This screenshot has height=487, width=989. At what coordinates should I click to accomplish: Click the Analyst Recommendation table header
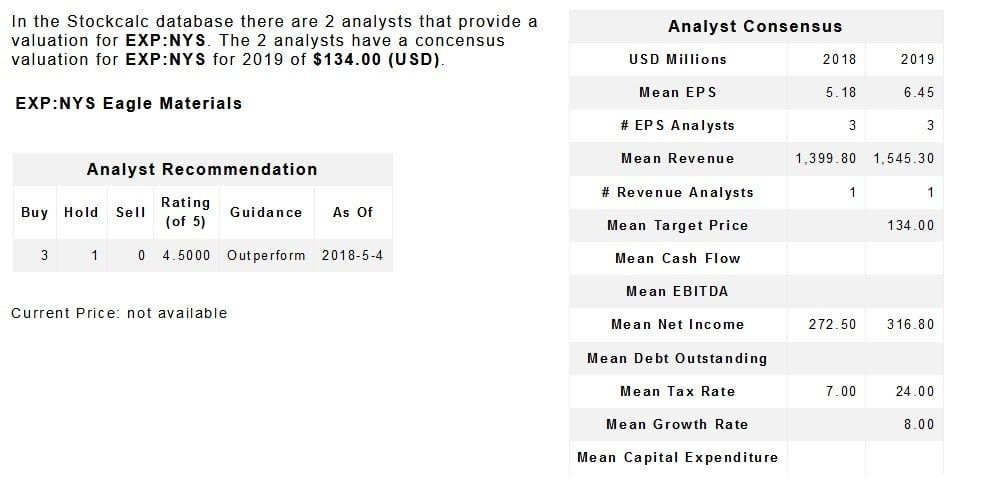202,170
